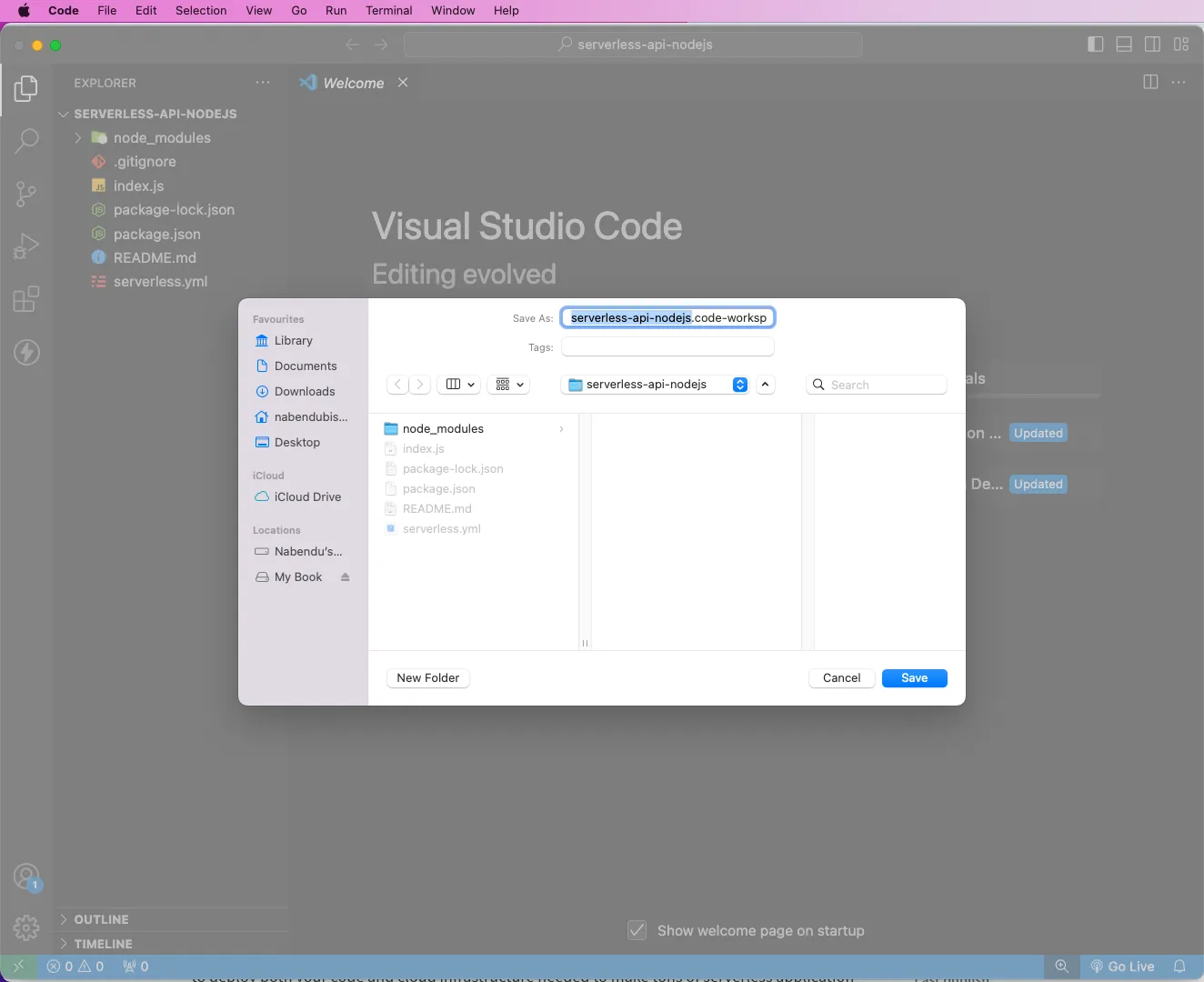1204x982 pixels.
Task: Open the Terminal menu in menu bar
Action: pos(389,11)
